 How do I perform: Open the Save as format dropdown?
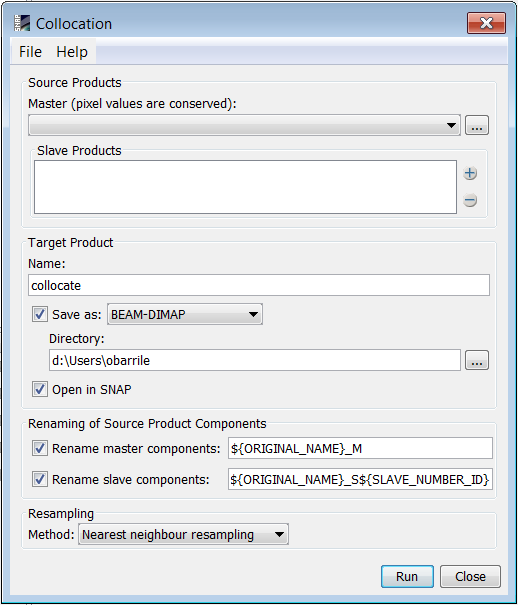(185, 314)
